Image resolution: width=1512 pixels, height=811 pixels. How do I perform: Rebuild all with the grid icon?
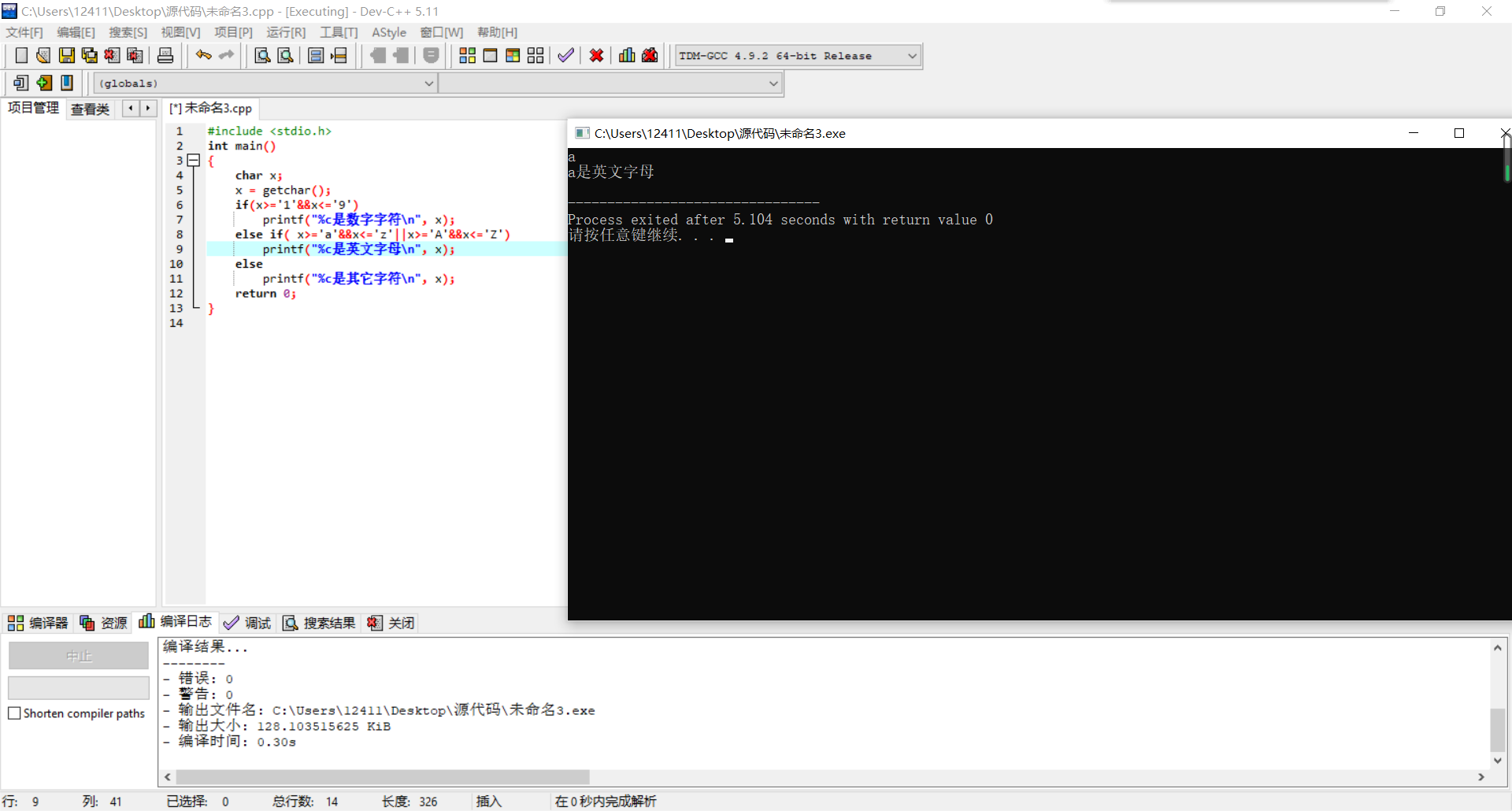pyautogui.click(x=535, y=55)
